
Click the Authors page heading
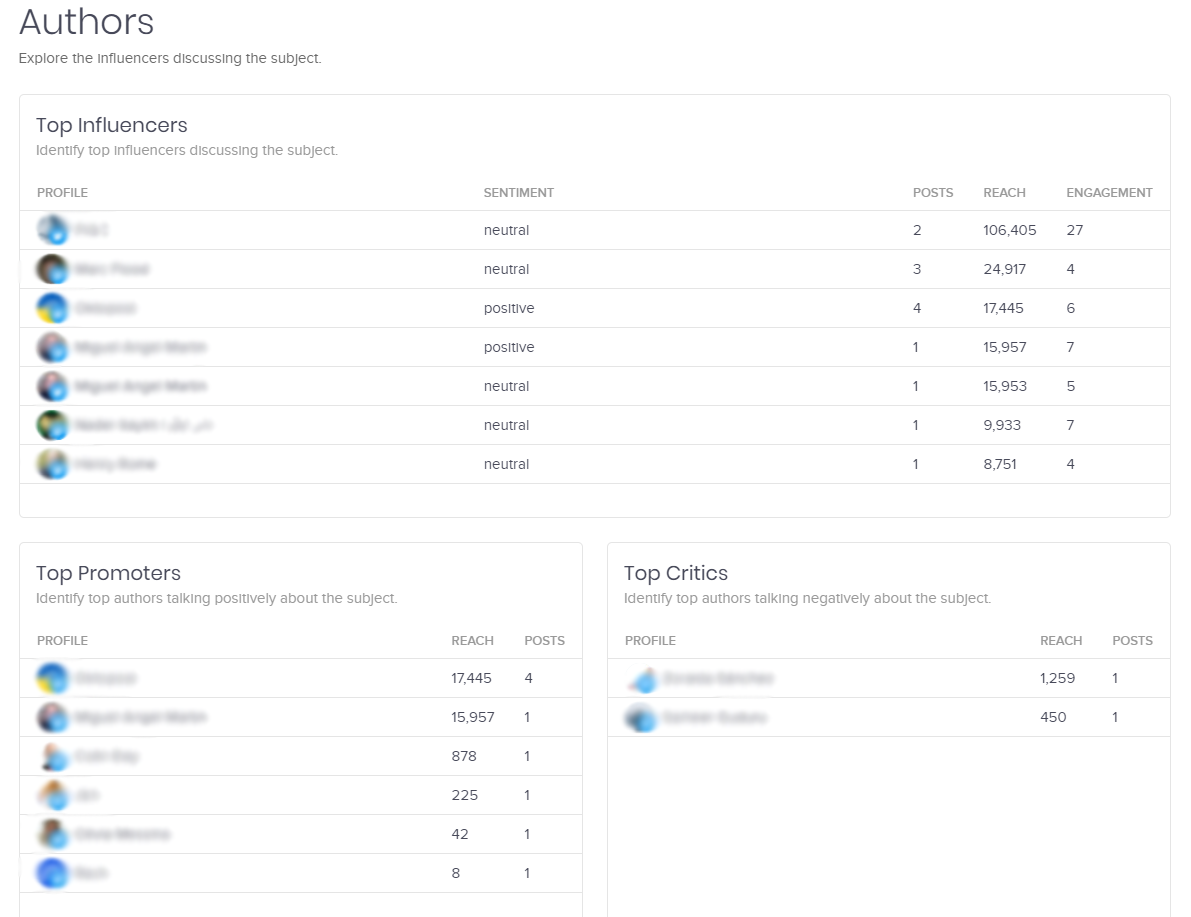pyautogui.click(x=85, y=22)
